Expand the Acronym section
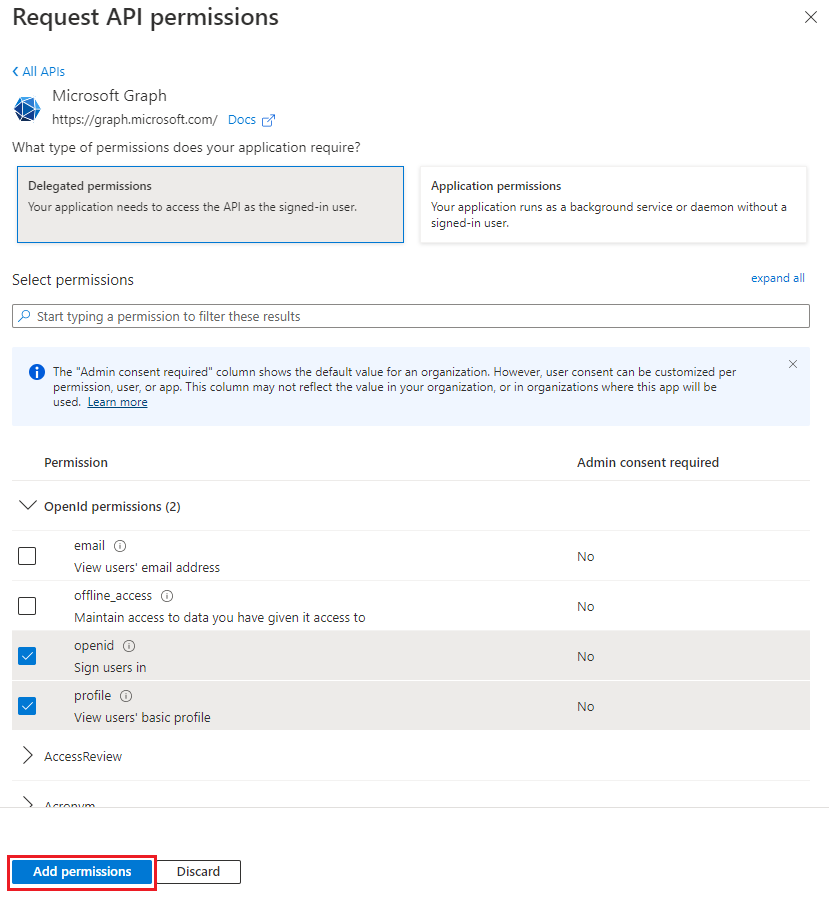 (x=27, y=803)
